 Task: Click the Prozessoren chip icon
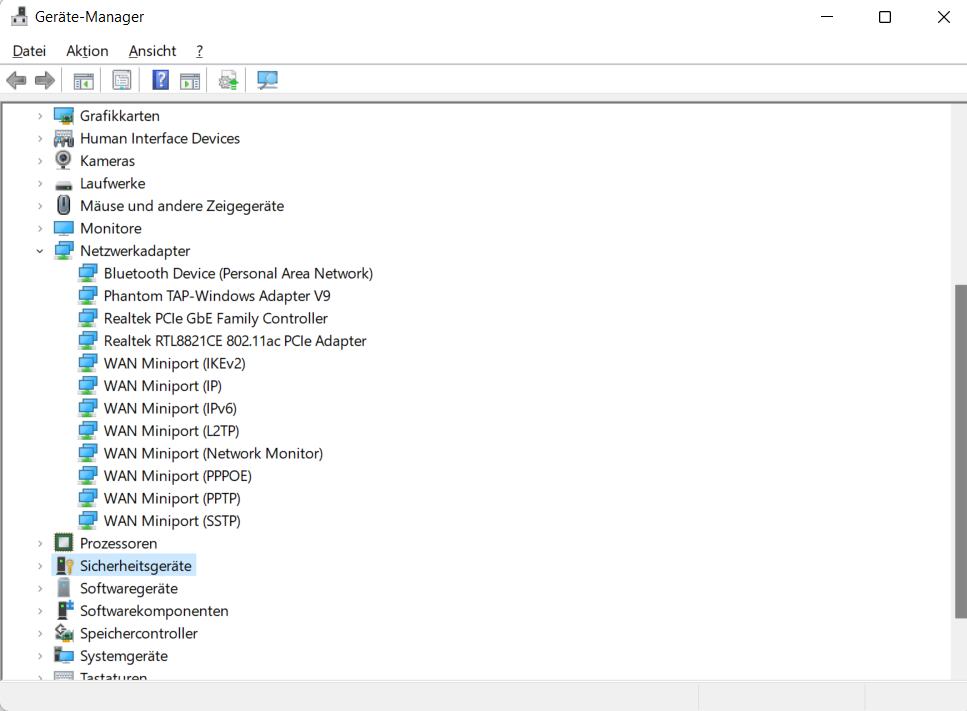(64, 543)
